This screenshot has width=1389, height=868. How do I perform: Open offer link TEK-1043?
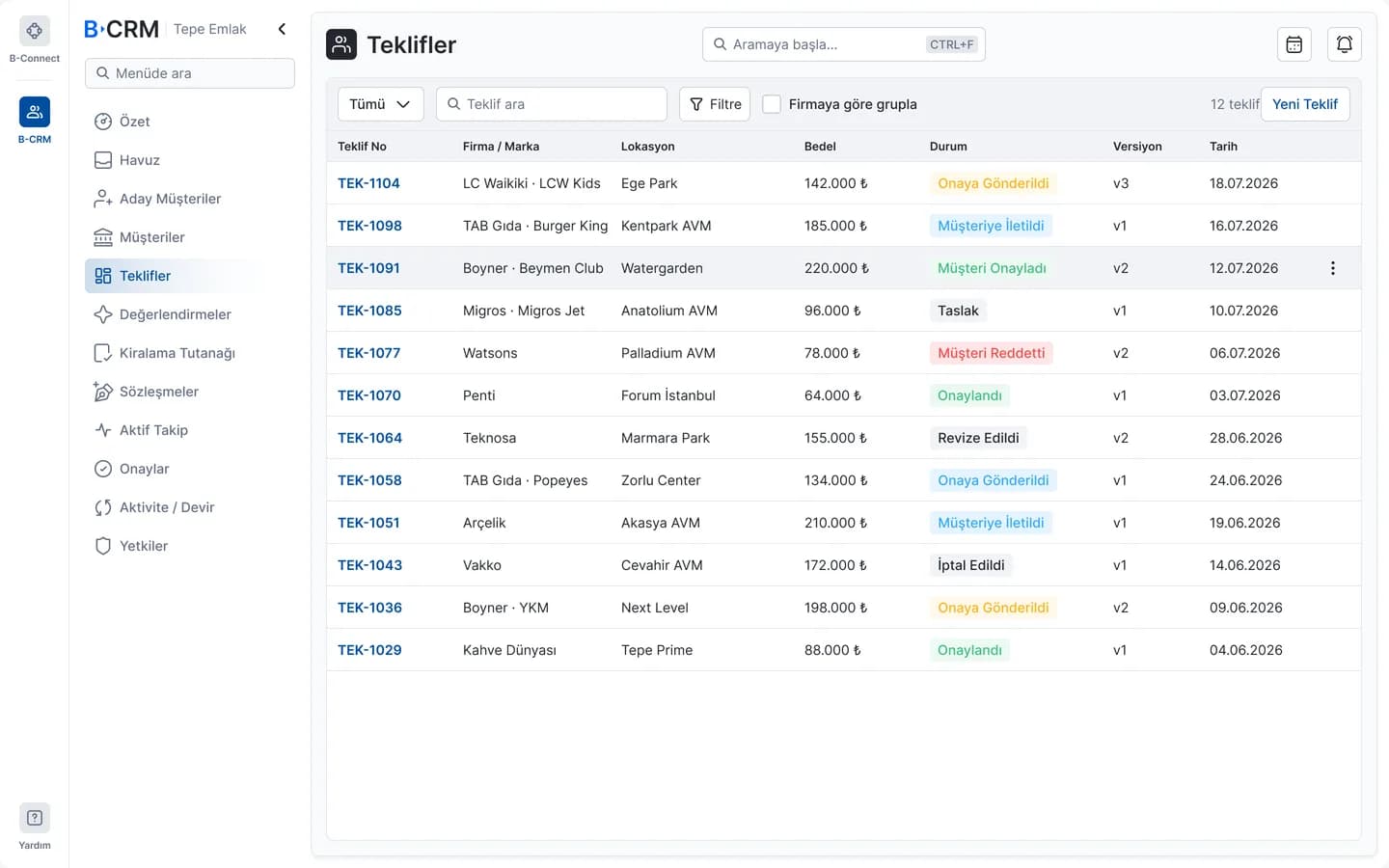369,565
